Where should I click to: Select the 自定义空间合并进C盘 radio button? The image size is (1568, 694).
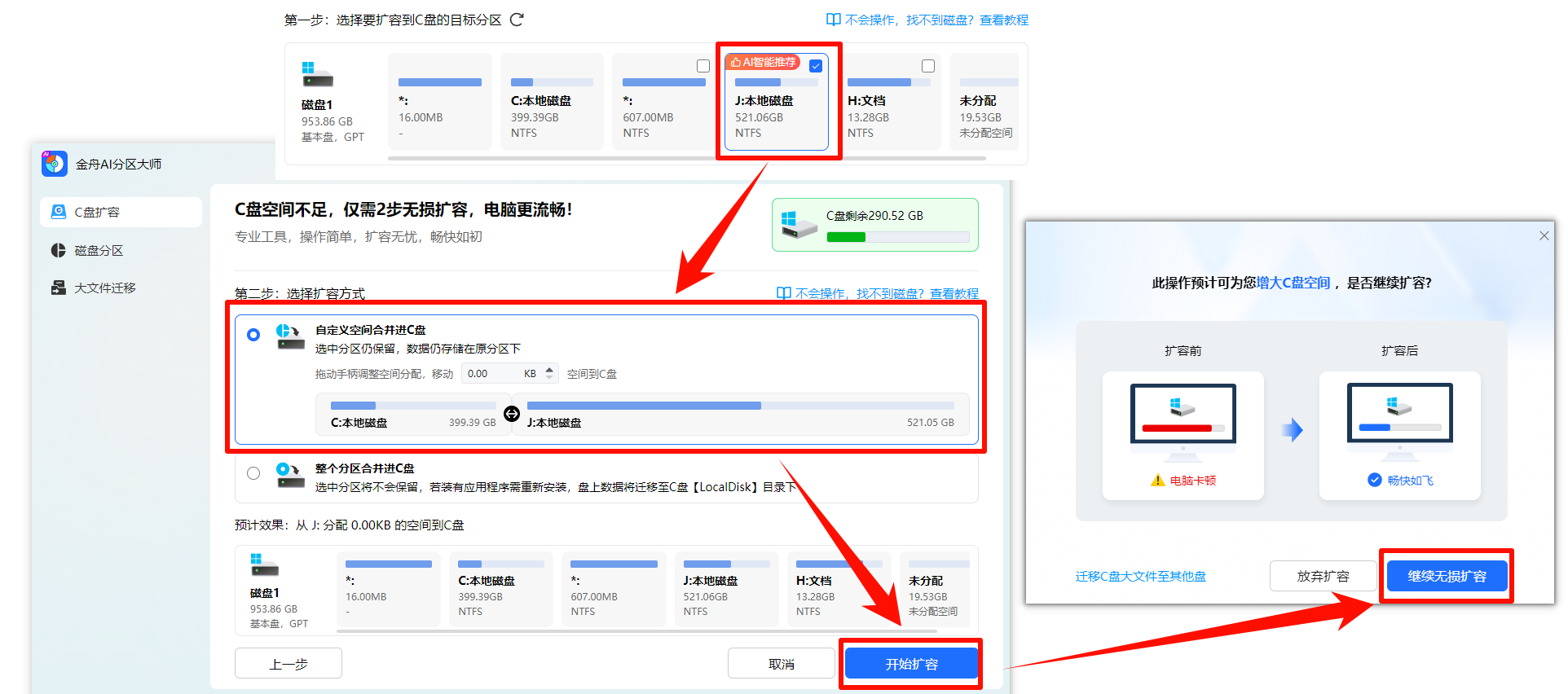[x=253, y=335]
